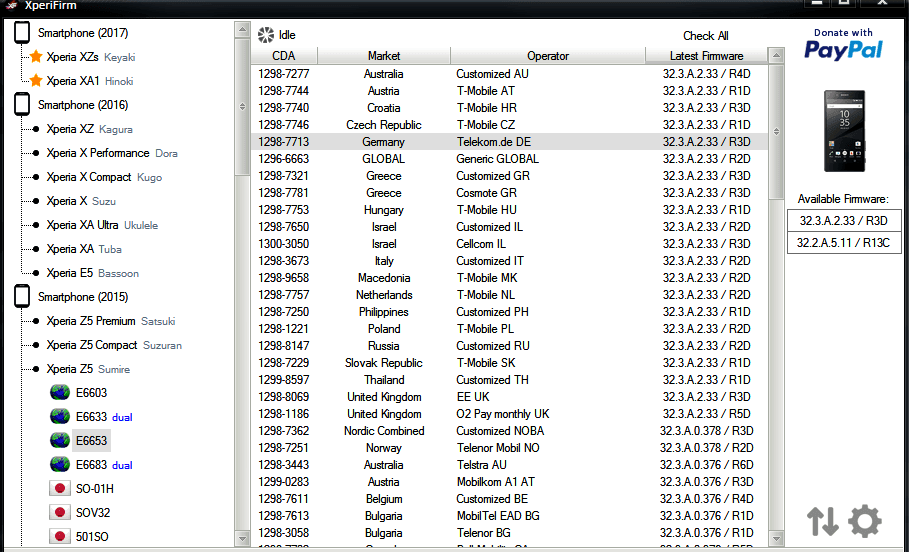Screen dimensions: 909x552
Task: Open the PayPal donate logo
Action: (x=843, y=45)
